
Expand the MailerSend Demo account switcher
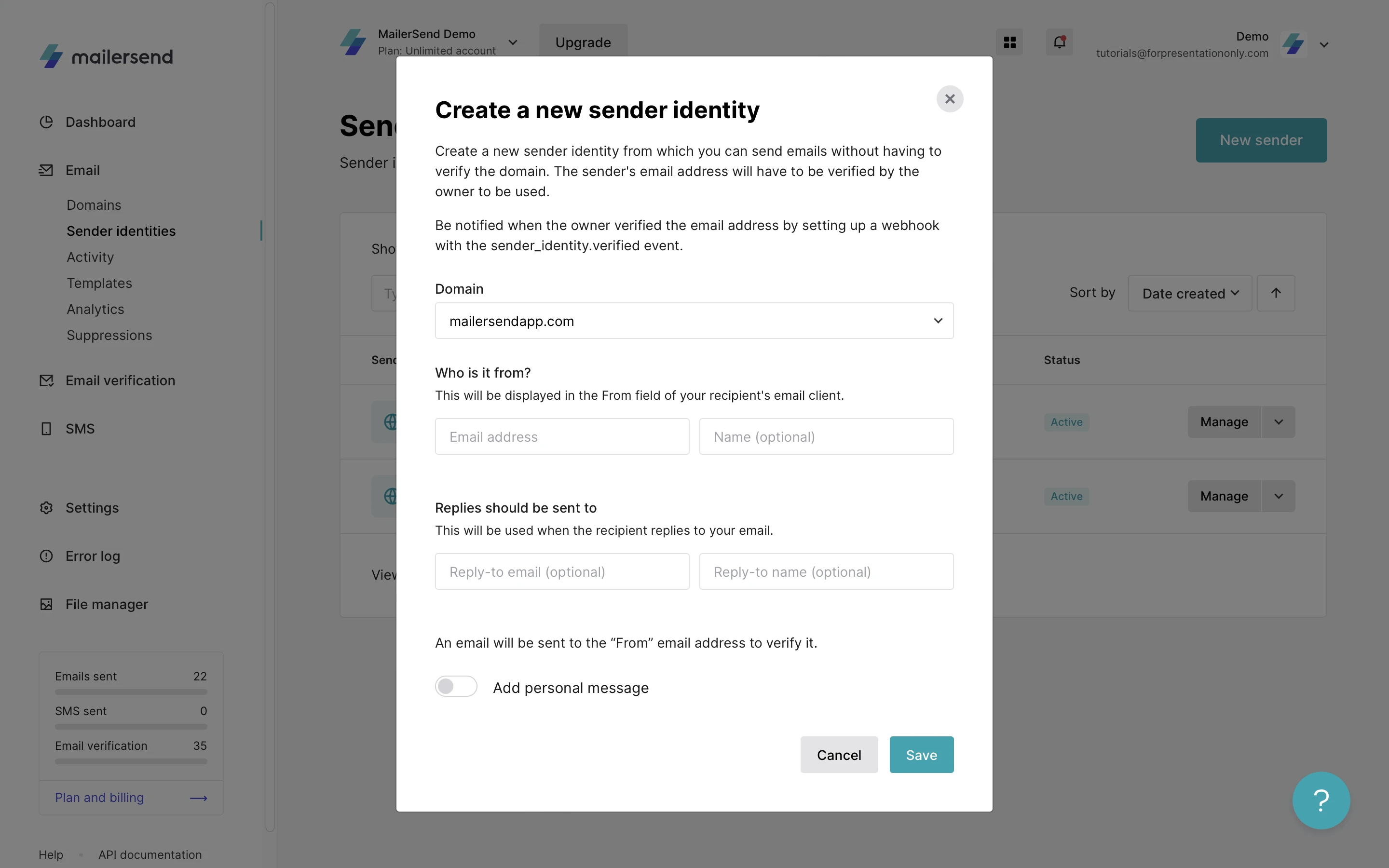click(x=513, y=42)
